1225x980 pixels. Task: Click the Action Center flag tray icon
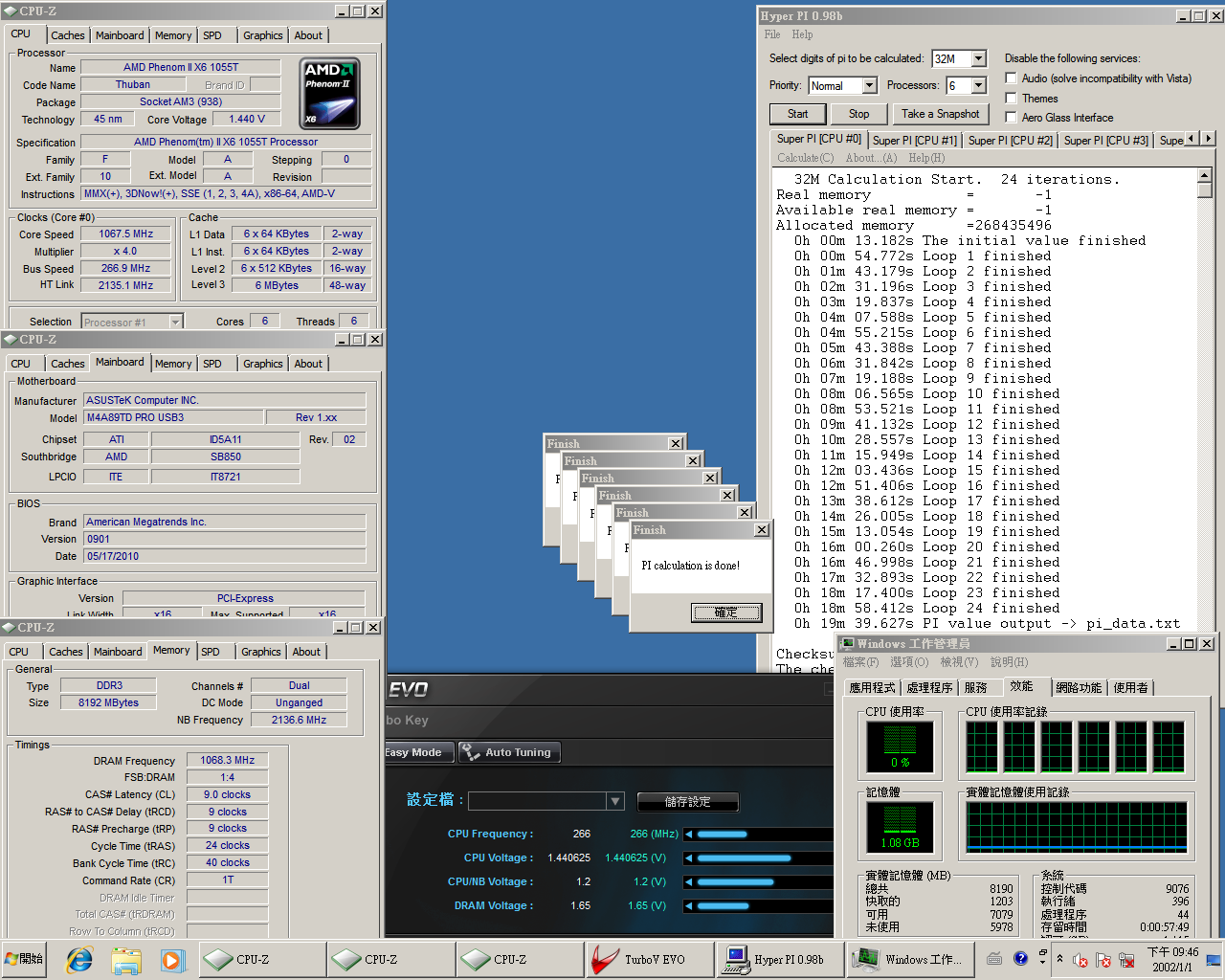coord(1102,960)
